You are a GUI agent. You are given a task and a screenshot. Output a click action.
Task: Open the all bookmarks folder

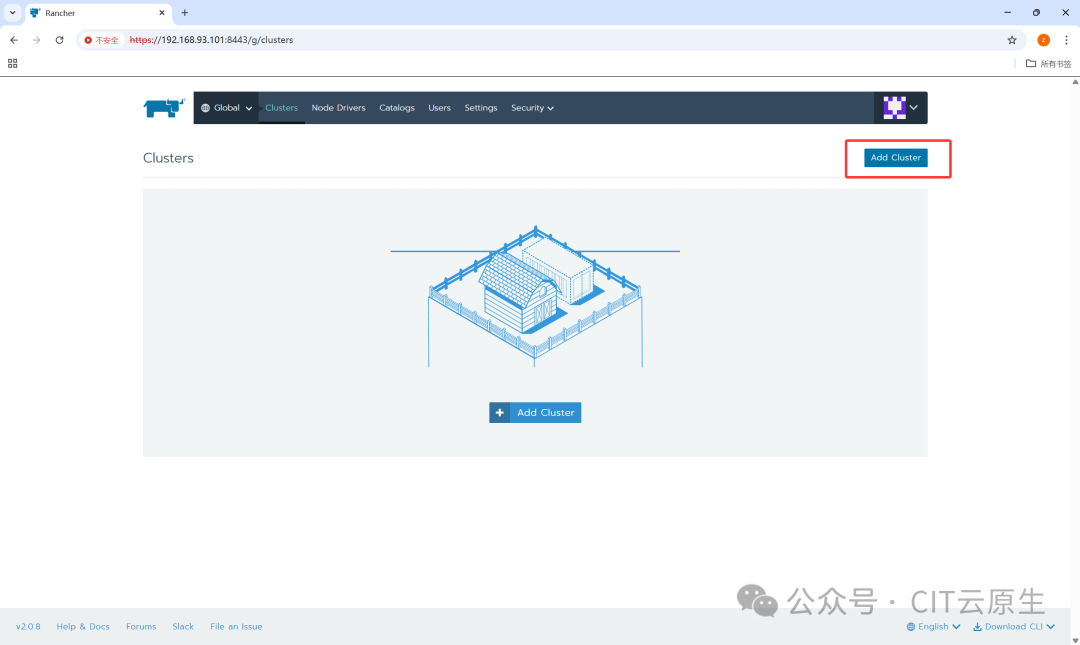click(x=1048, y=63)
